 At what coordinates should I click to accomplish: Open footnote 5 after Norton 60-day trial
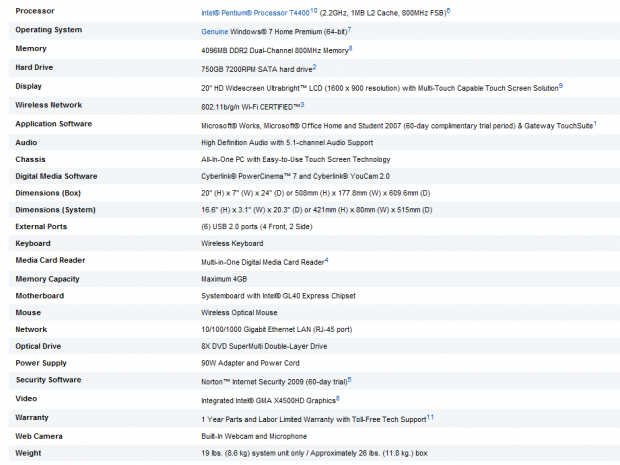click(x=350, y=380)
